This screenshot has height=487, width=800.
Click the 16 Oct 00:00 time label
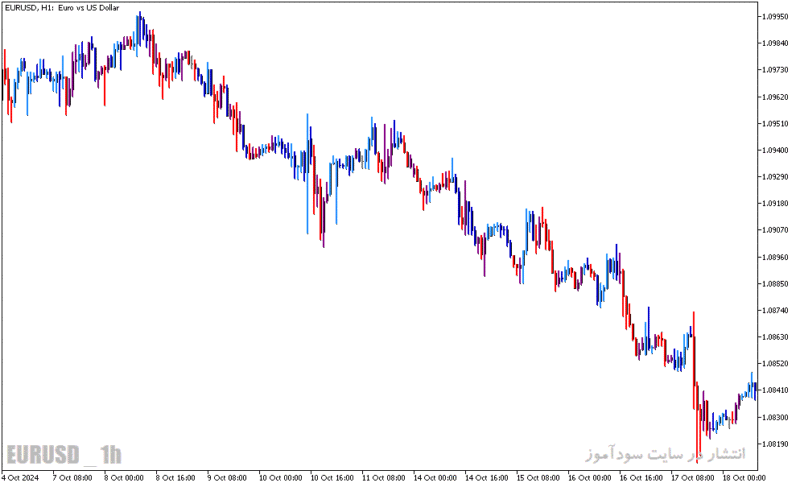pyautogui.click(x=590, y=478)
